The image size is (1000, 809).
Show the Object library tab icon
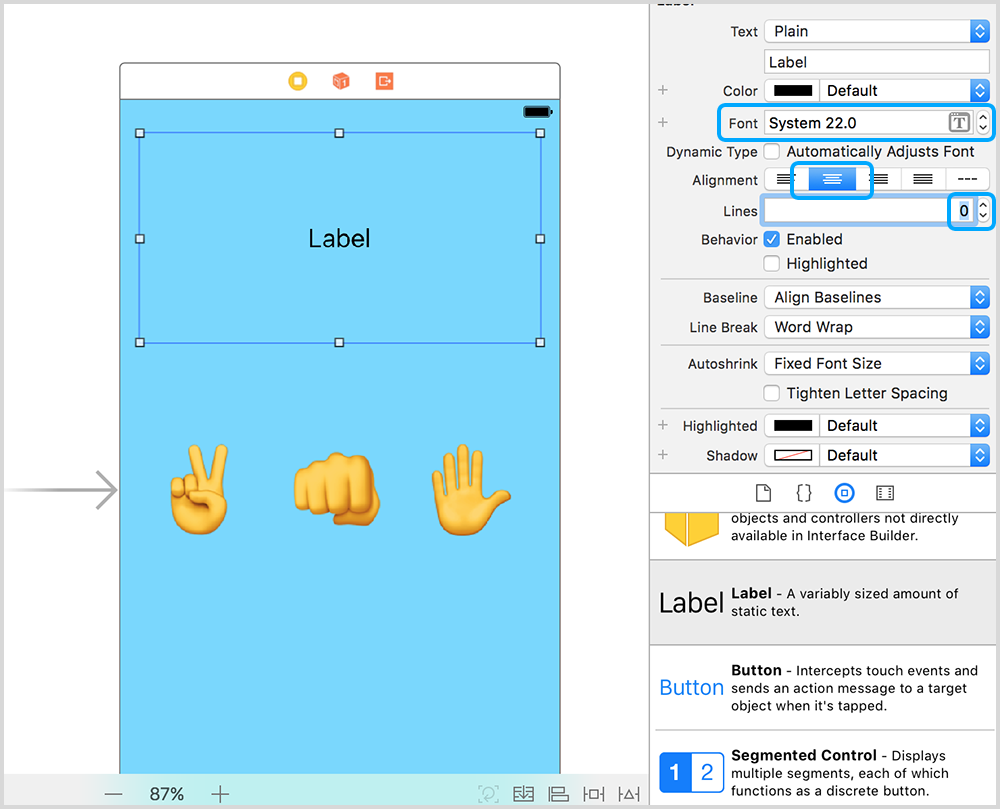[x=844, y=493]
